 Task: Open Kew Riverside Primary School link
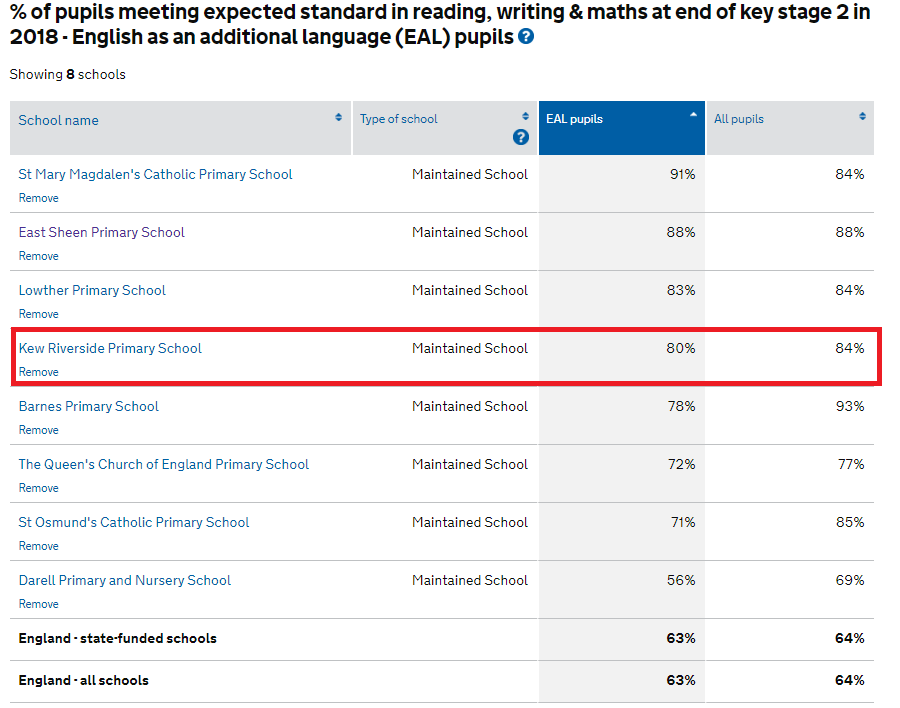click(x=110, y=349)
